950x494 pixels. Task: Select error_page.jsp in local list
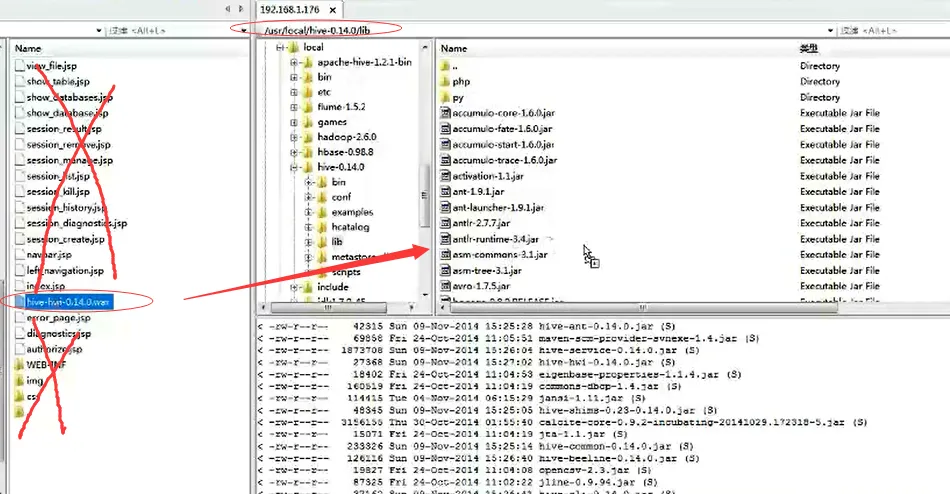[x=59, y=318]
